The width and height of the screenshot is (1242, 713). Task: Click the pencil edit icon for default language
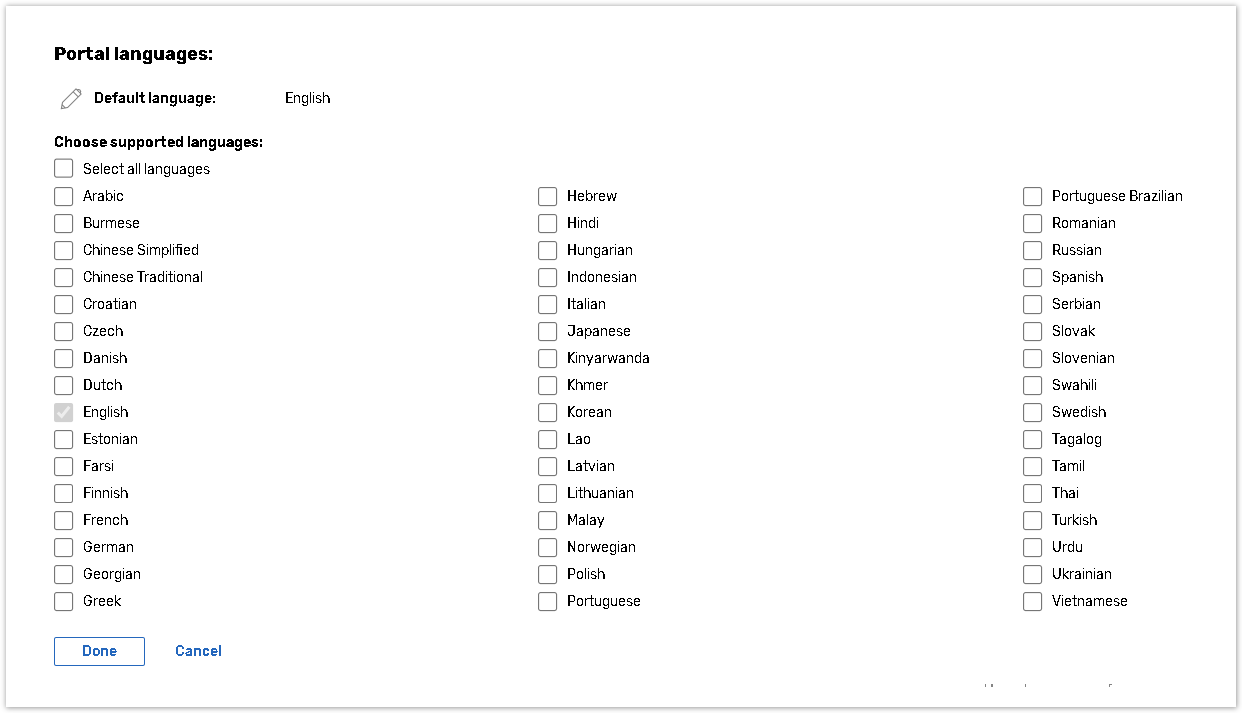coord(71,98)
